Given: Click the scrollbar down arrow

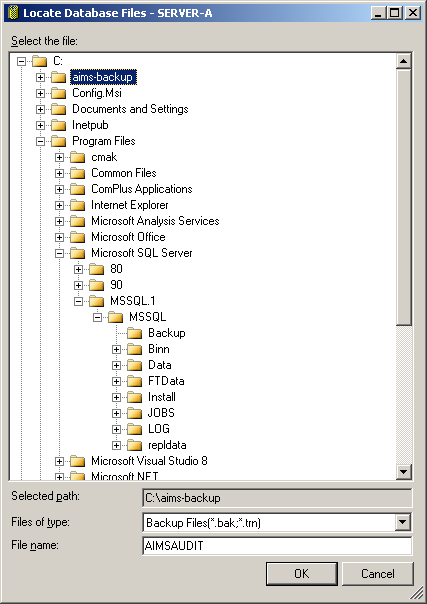Looking at the screenshot, I should tap(404, 471).
